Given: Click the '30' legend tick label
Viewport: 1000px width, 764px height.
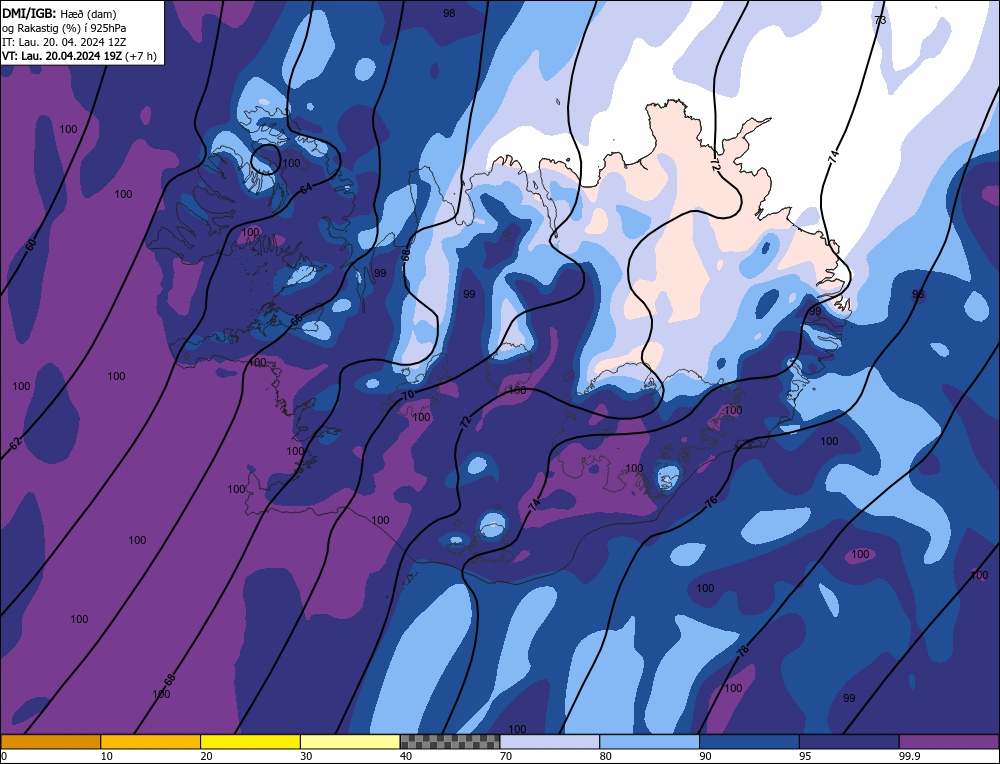Looking at the screenshot, I should (x=307, y=756).
